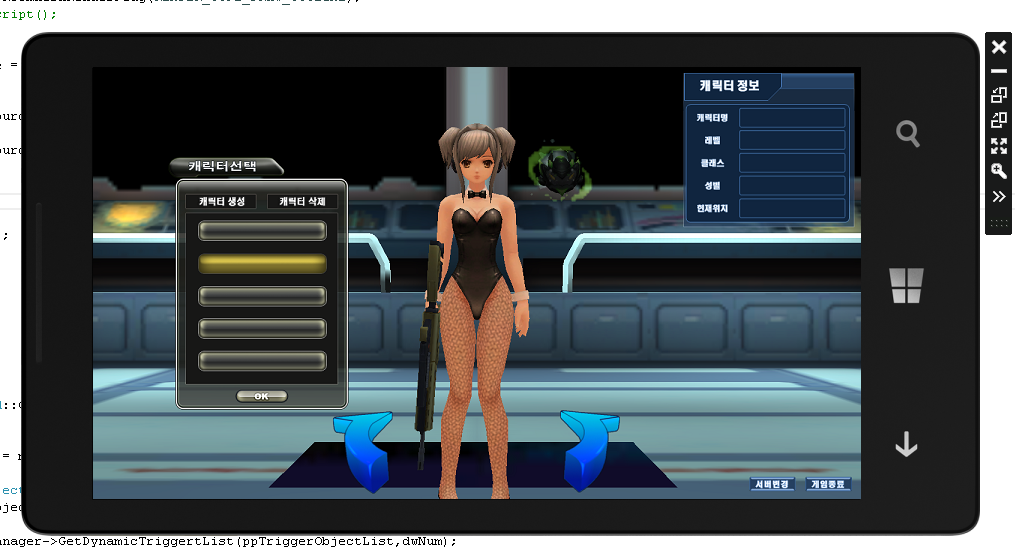Click the 캐릭터명 character name field
The image size is (1015, 554).
point(792,118)
